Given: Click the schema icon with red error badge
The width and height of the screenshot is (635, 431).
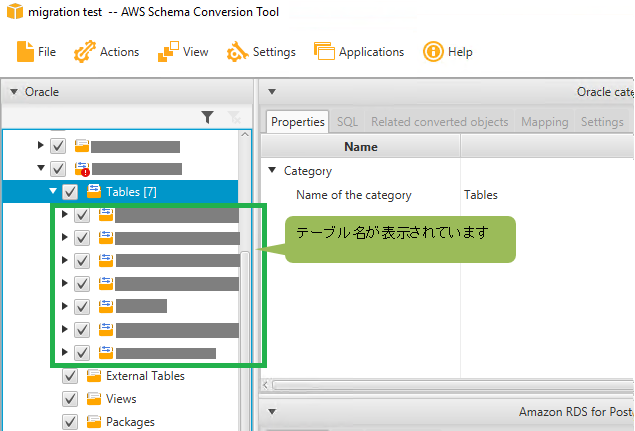Looking at the screenshot, I should click(82, 169).
